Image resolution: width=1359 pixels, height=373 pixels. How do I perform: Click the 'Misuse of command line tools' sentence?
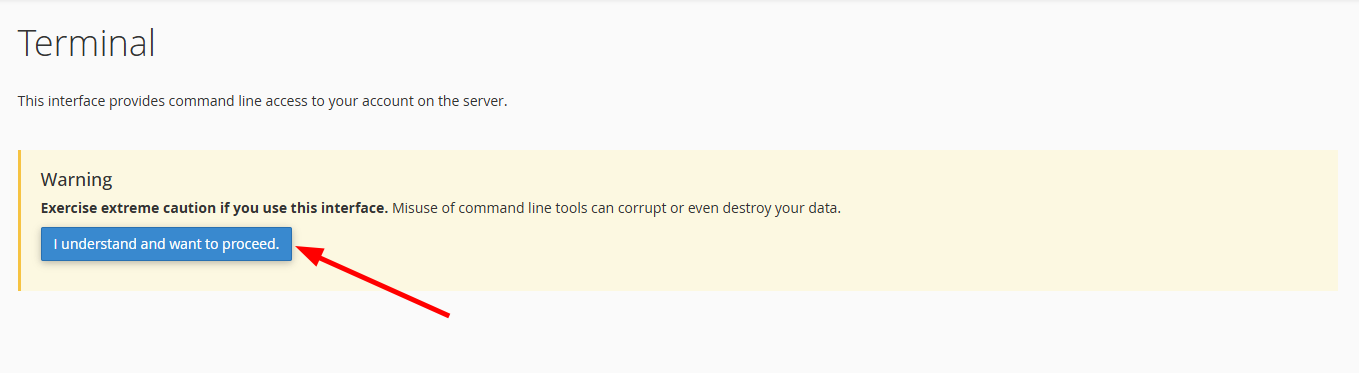616,209
